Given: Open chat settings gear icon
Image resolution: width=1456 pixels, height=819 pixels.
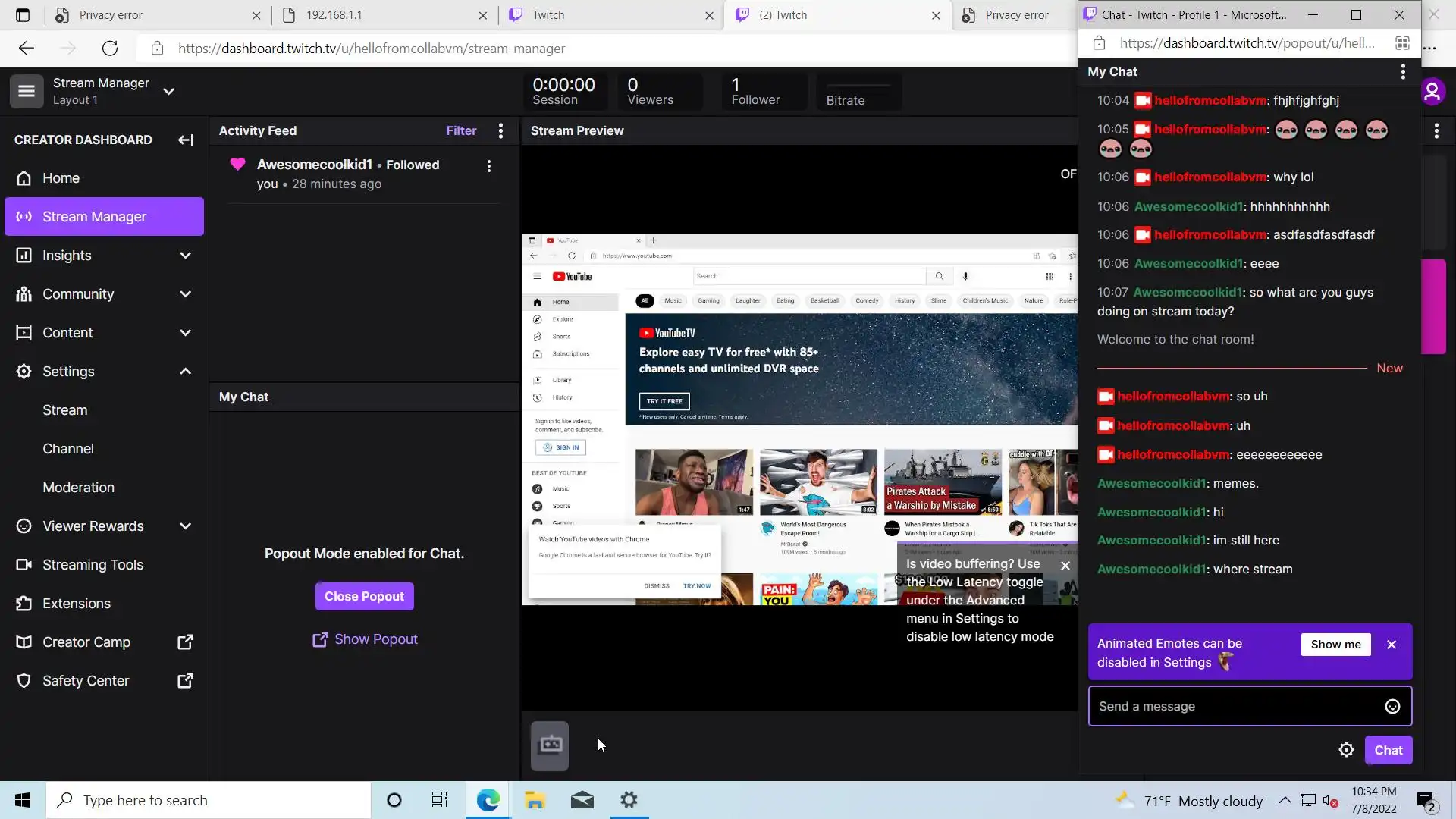Looking at the screenshot, I should 1346,750.
